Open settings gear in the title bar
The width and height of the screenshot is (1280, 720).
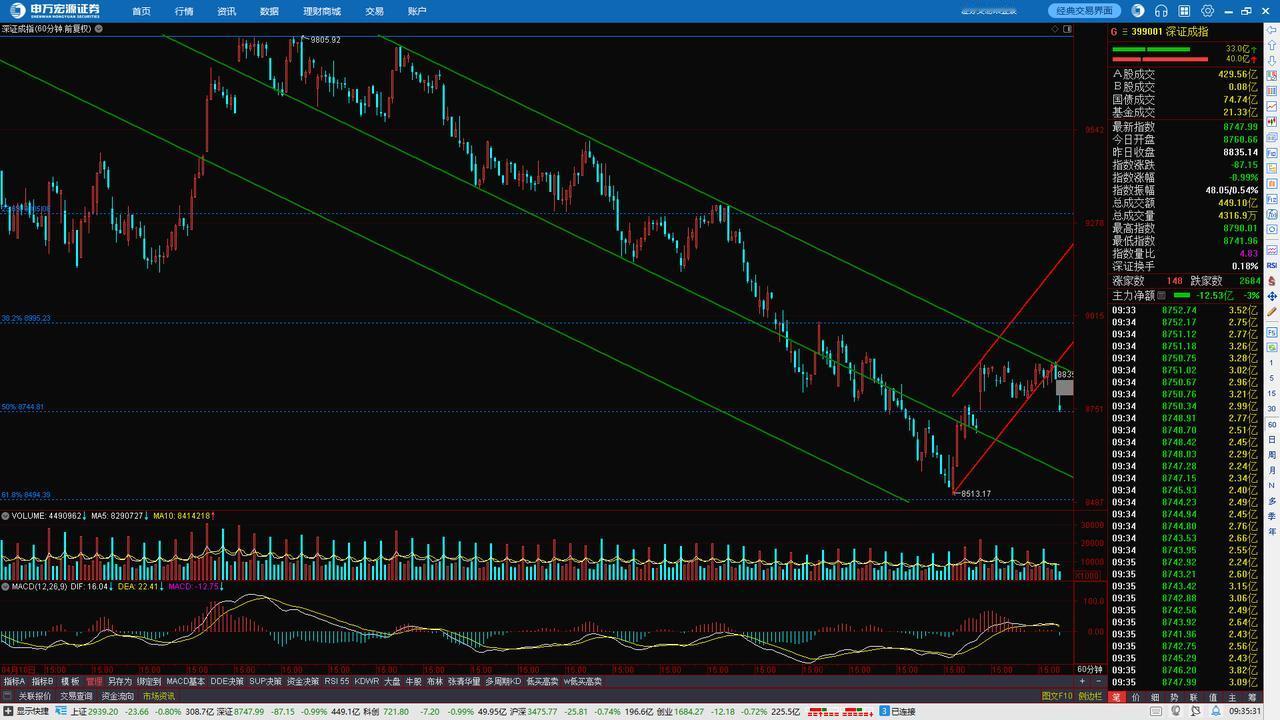[x=1207, y=11]
